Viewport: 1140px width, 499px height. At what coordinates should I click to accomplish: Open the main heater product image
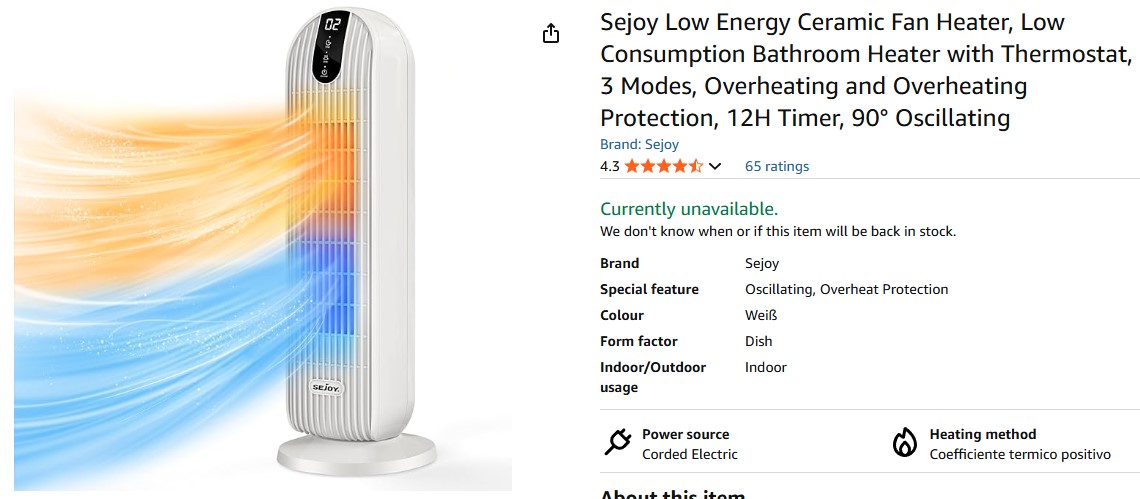click(x=262, y=248)
